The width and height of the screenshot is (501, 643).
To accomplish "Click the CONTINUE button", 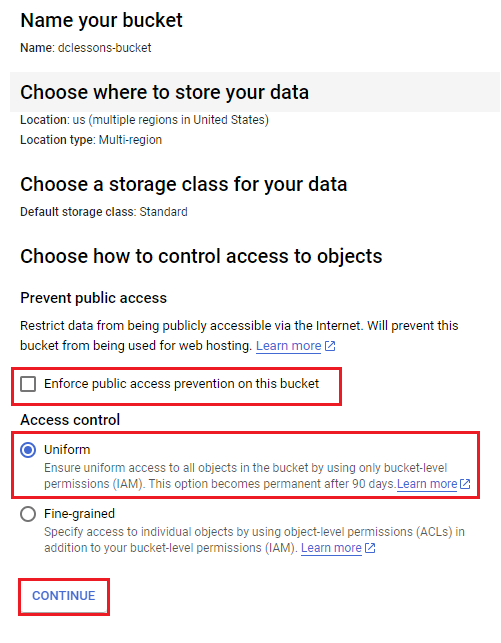I will pos(64,596).
